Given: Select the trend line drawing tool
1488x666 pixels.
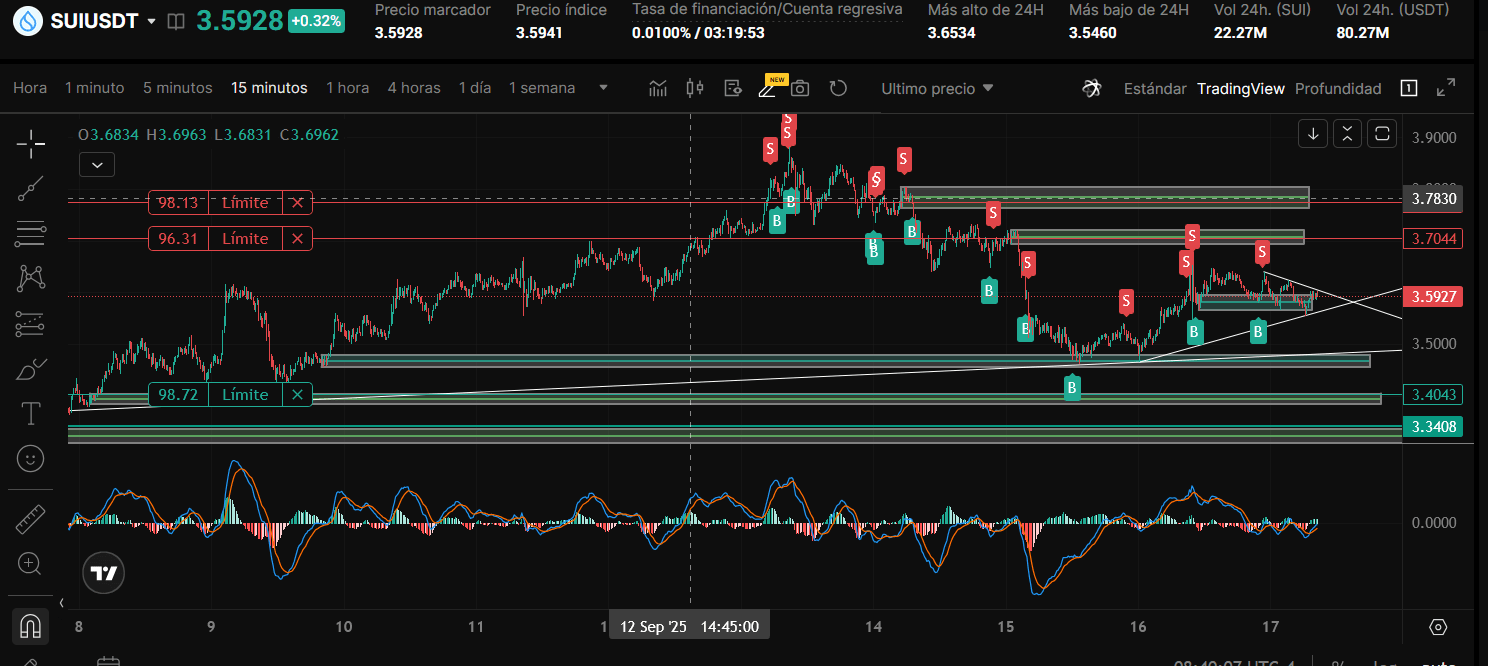Looking at the screenshot, I should 31,189.
